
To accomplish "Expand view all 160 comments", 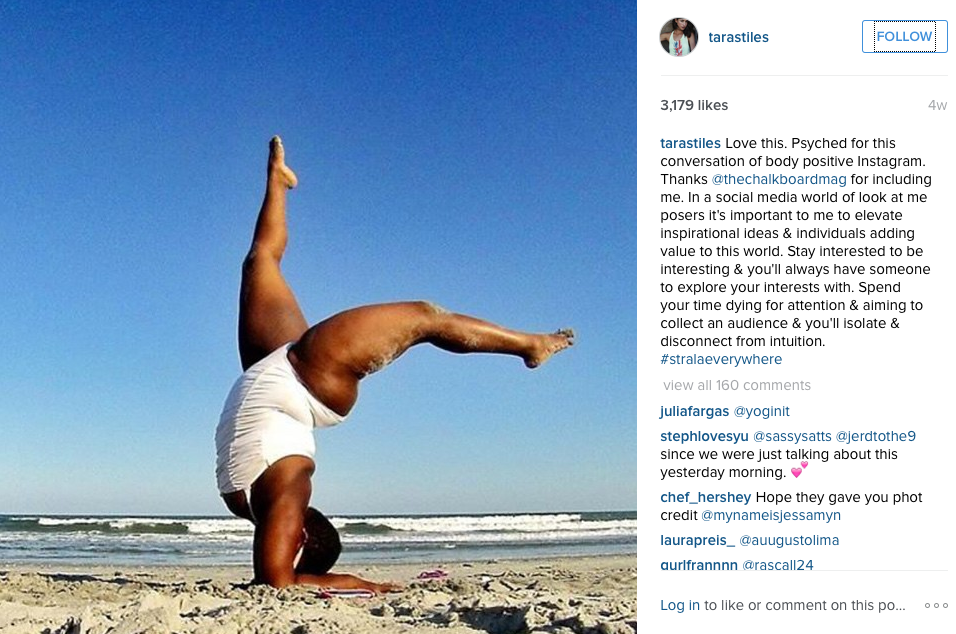I will click(737, 385).
